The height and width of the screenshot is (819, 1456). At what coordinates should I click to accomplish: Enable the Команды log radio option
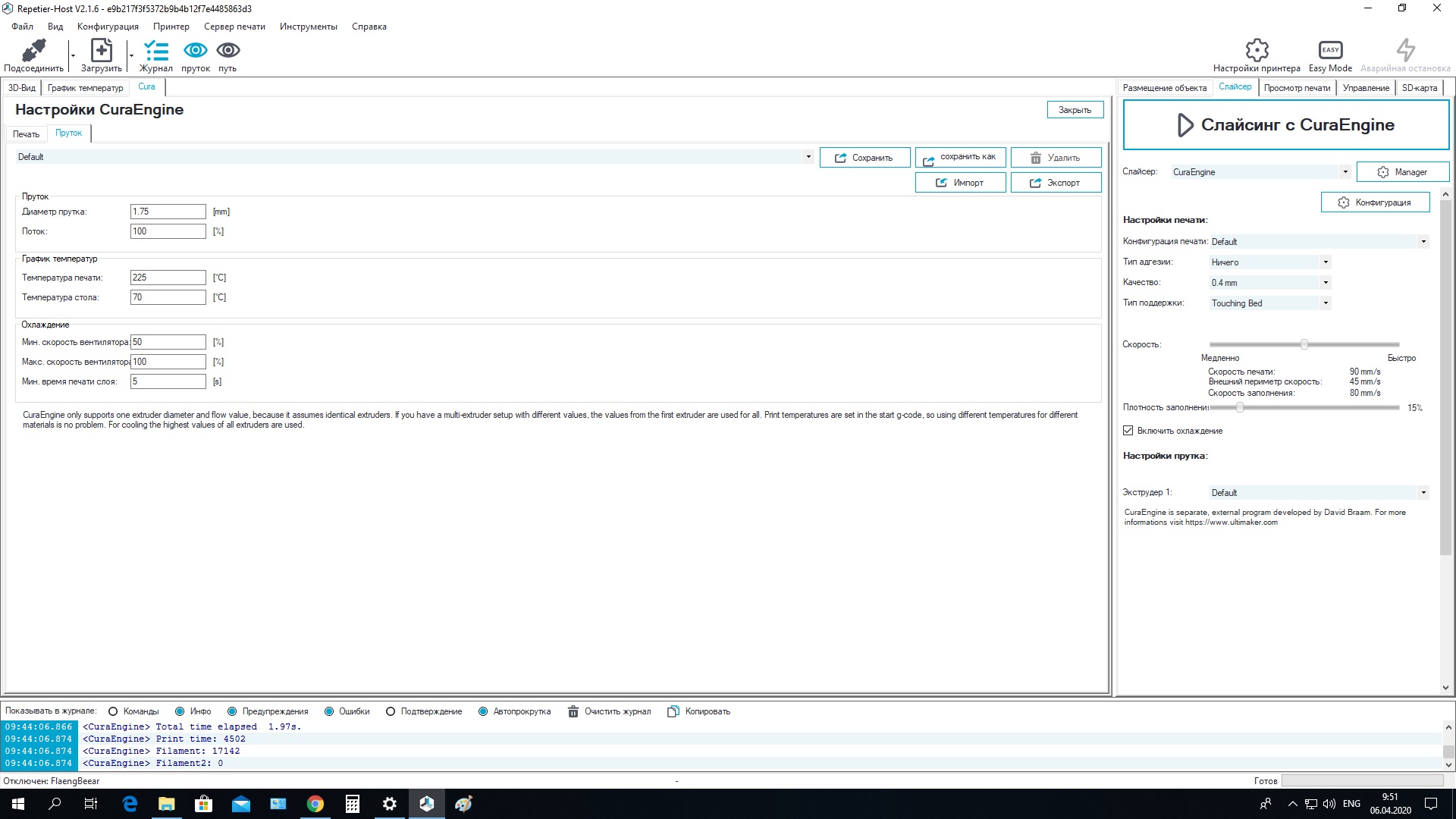click(113, 711)
